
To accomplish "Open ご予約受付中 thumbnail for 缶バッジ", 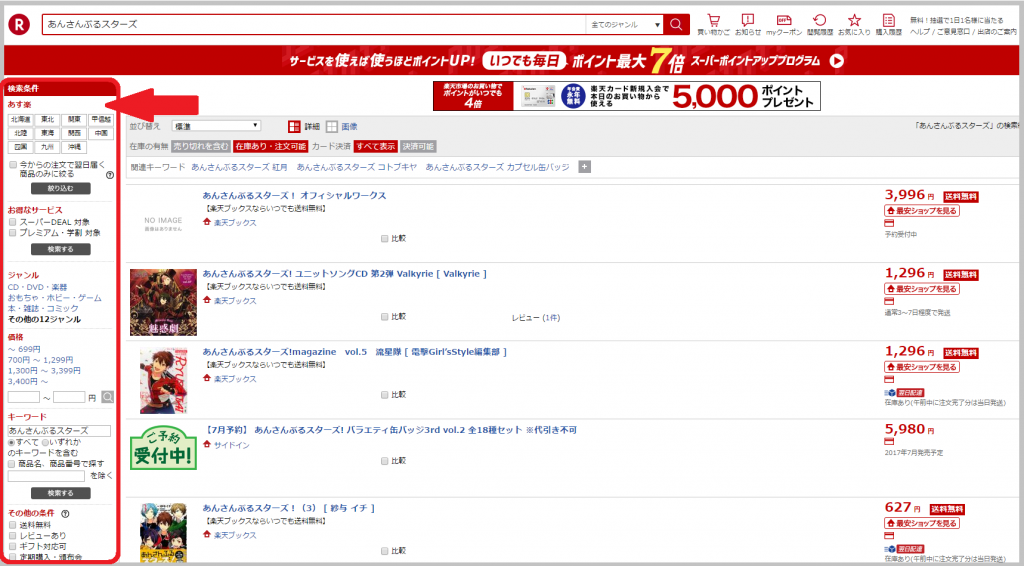I will coord(163,447).
